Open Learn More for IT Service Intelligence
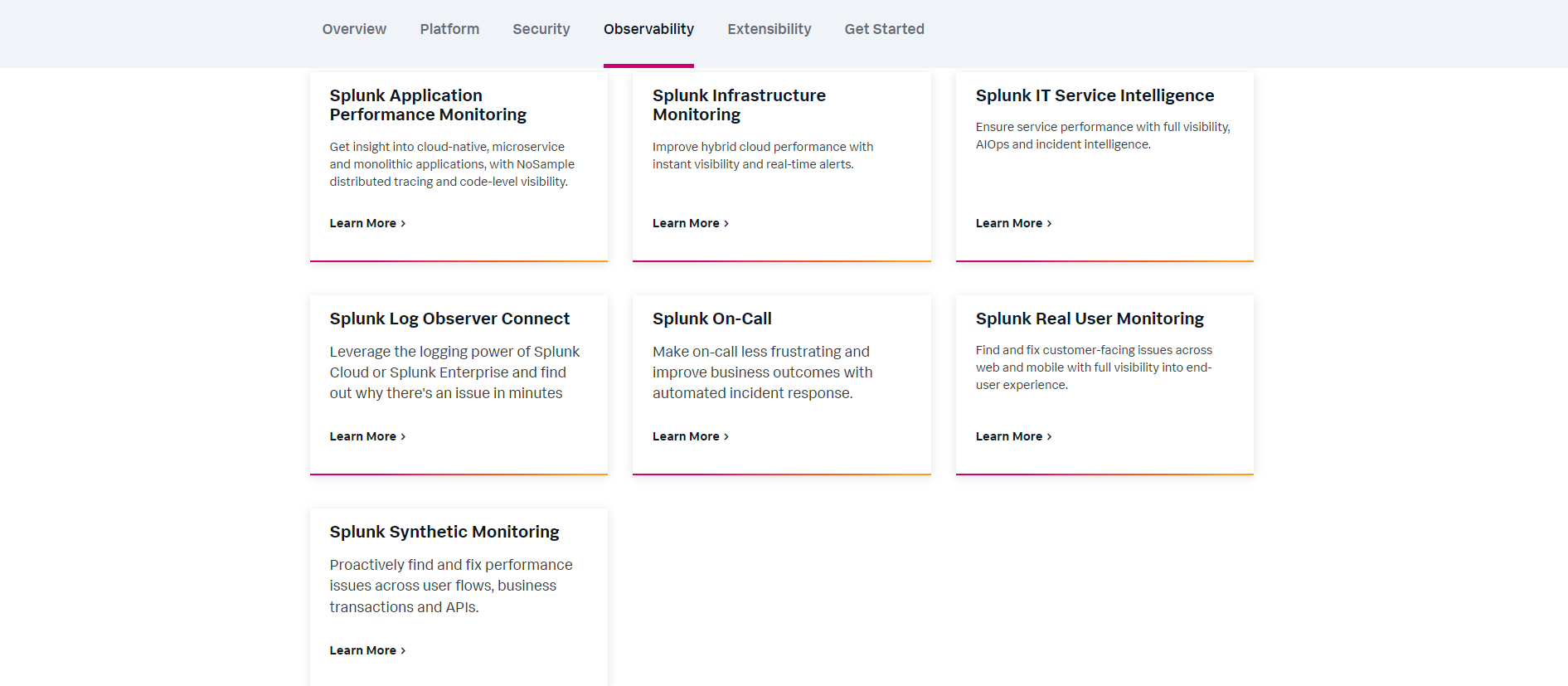The width and height of the screenshot is (1568, 686). click(1013, 223)
